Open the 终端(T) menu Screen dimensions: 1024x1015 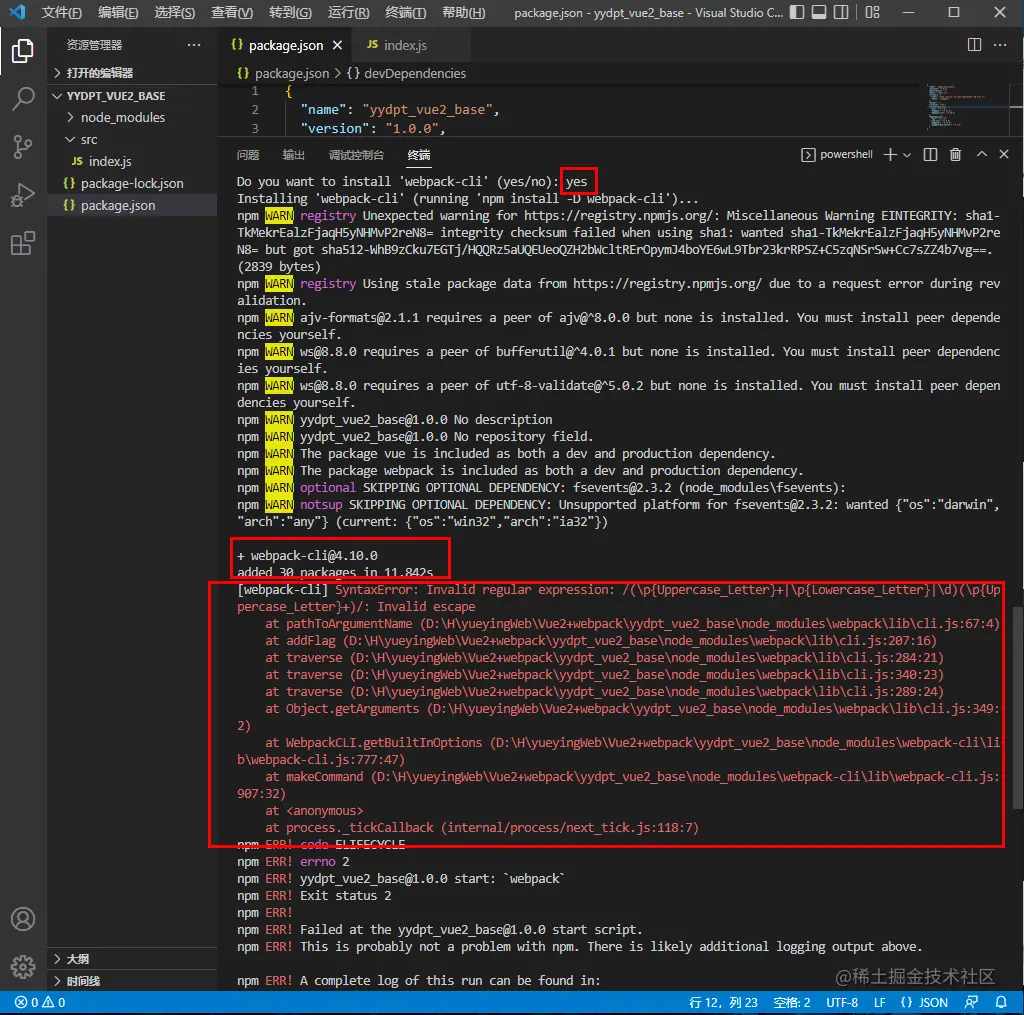[406, 12]
